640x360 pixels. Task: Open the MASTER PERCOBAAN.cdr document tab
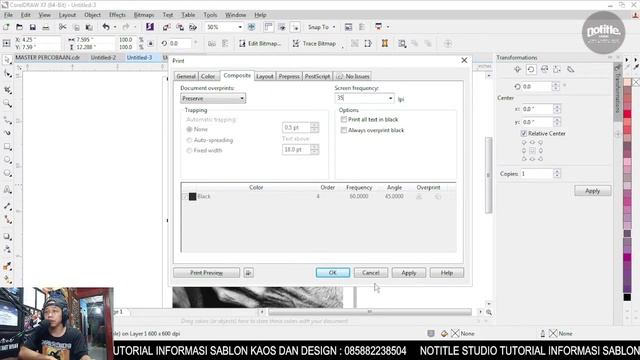(47, 58)
